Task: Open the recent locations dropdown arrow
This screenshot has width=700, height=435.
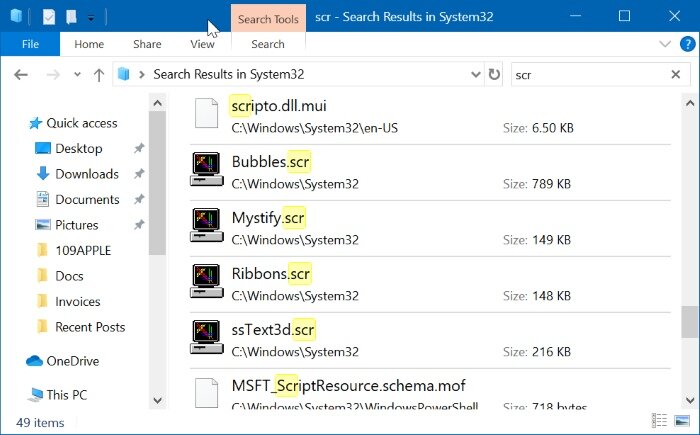Action: pos(77,75)
